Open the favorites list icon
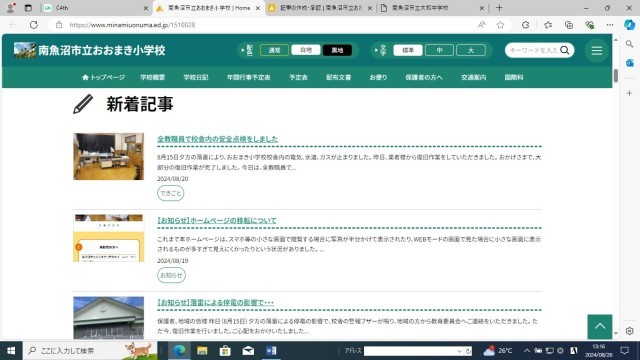Viewport: 640px width, 360px height. click(548, 25)
